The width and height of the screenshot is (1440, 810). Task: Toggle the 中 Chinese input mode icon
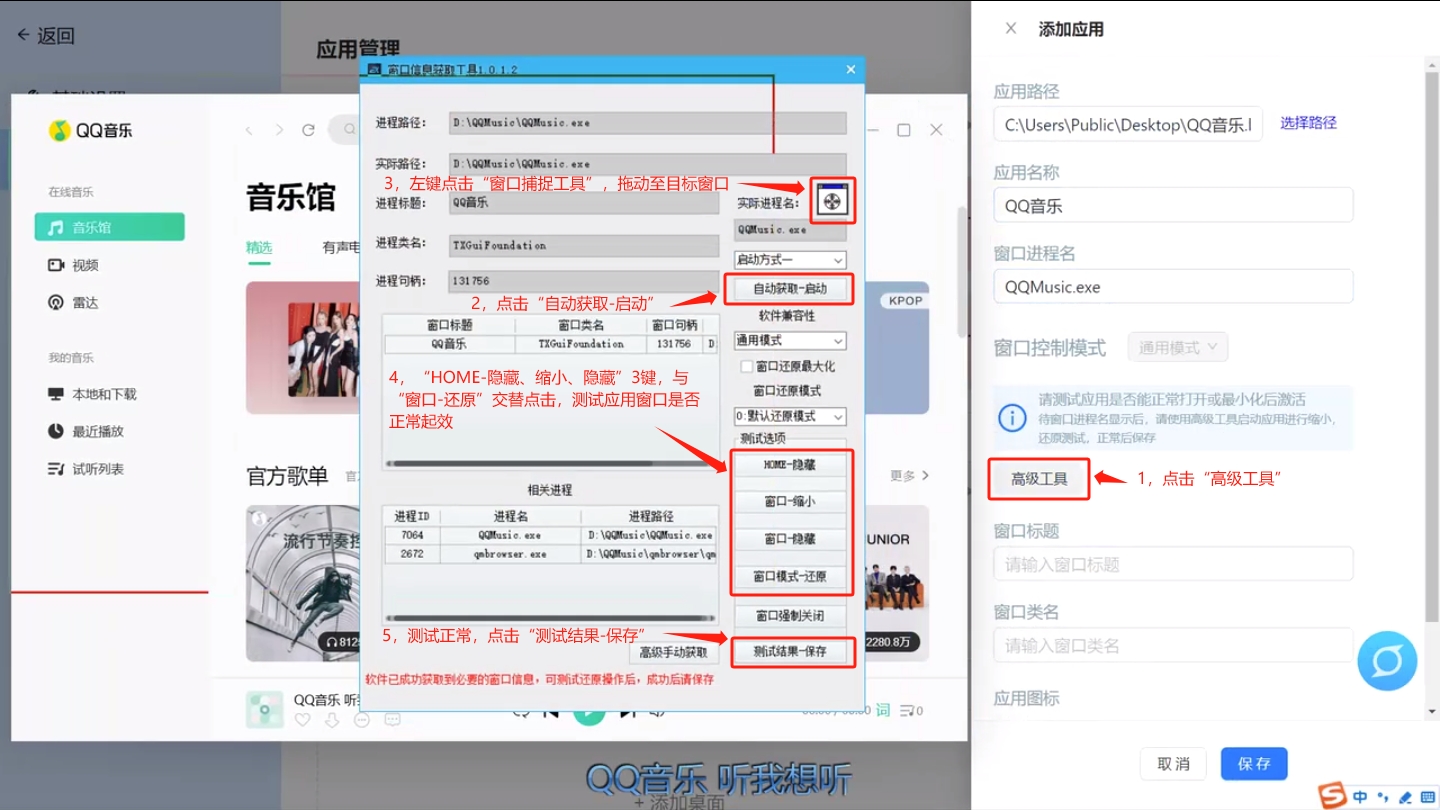1360,797
